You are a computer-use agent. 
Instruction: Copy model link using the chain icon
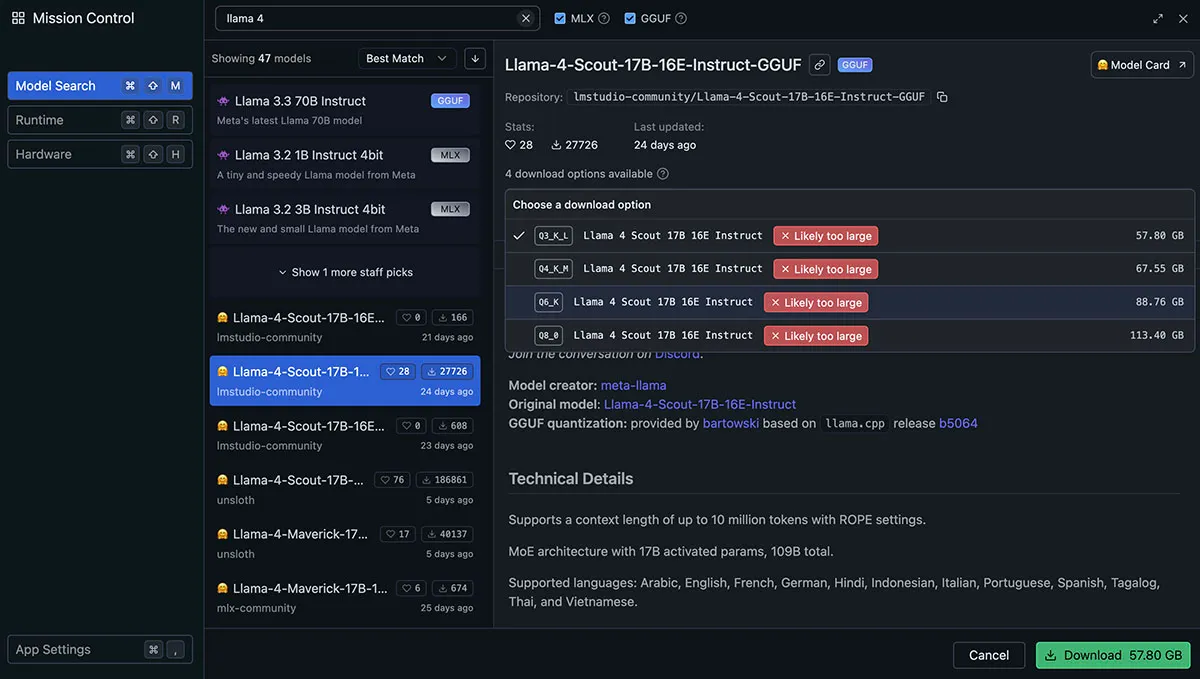coord(819,65)
